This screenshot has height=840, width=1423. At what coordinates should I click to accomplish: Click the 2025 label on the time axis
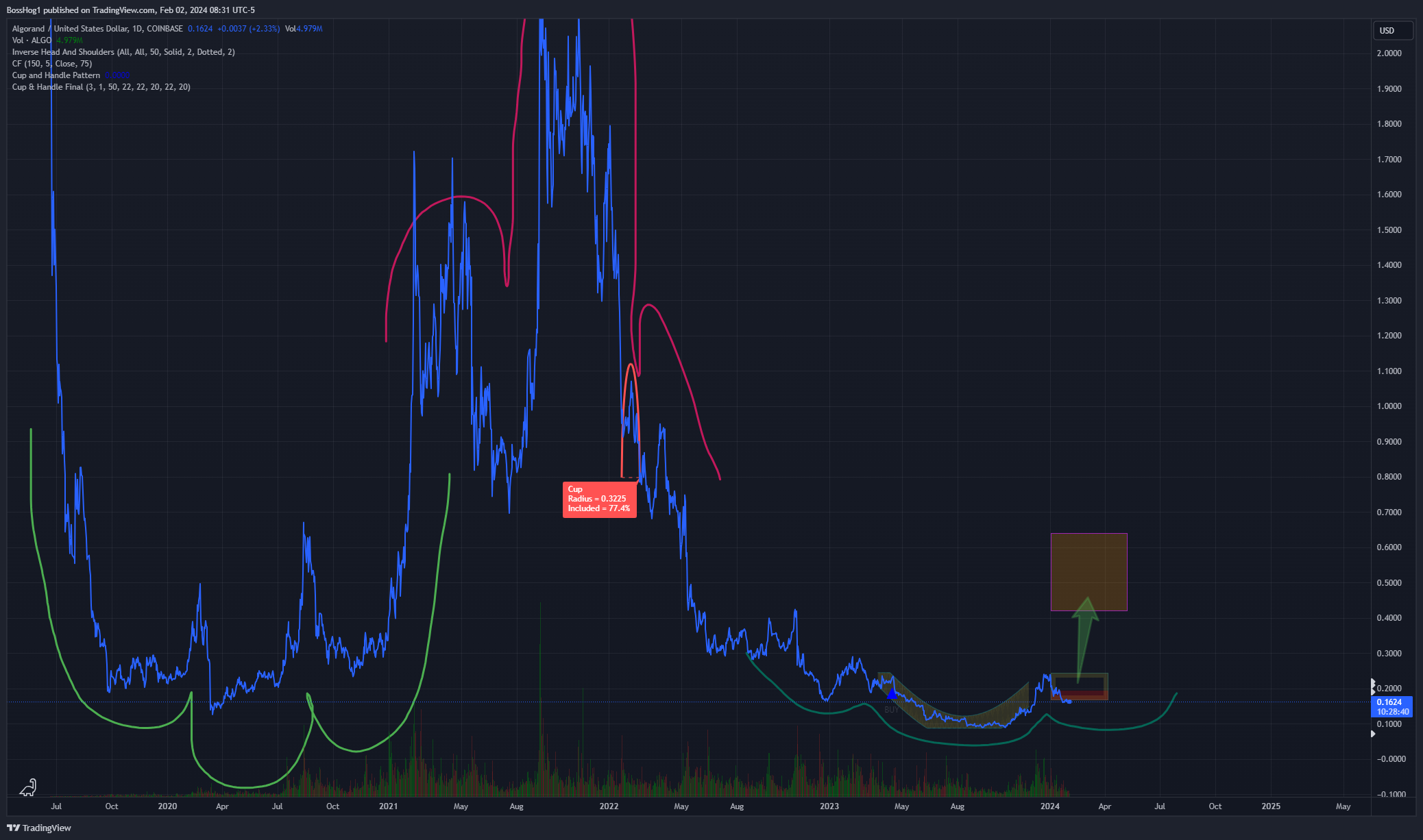point(1271,806)
